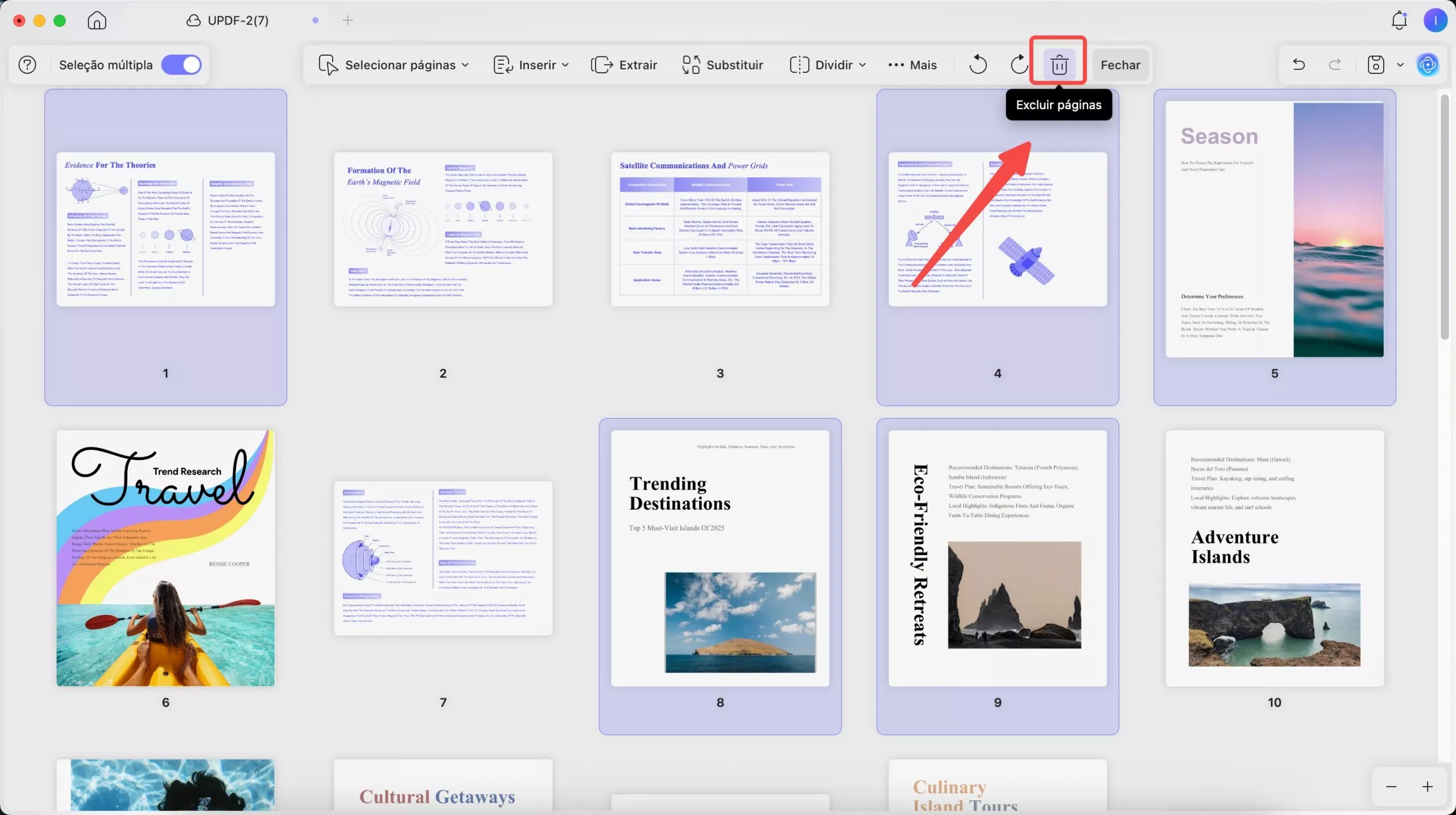Zoom in thumbnails with plus button
This screenshot has height=815, width=1456.
[x=1428, y=787]
